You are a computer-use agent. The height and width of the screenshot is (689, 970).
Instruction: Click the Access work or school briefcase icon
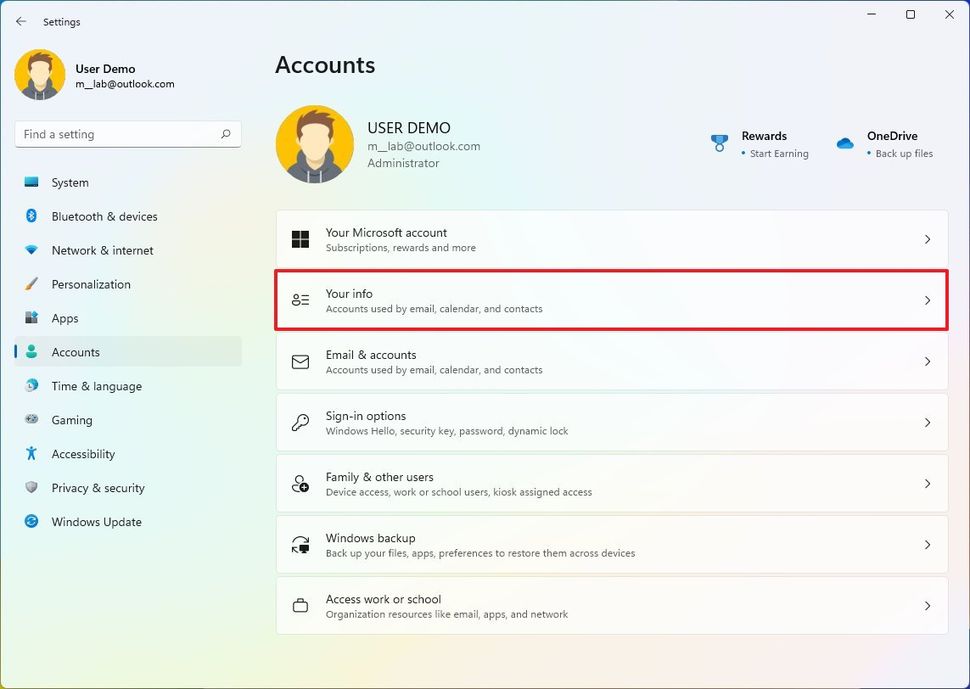(300, 606)
